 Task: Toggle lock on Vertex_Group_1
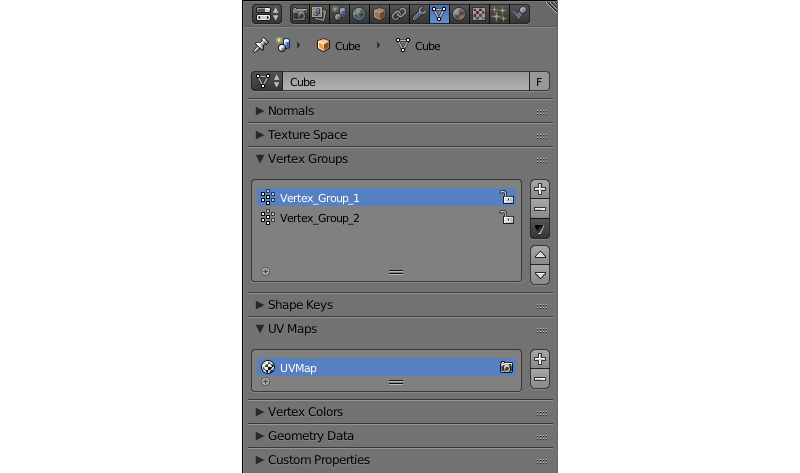click(507, 198)
